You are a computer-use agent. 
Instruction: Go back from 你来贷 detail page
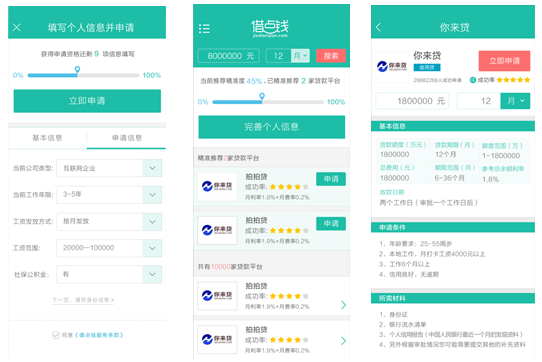point(378,27)
